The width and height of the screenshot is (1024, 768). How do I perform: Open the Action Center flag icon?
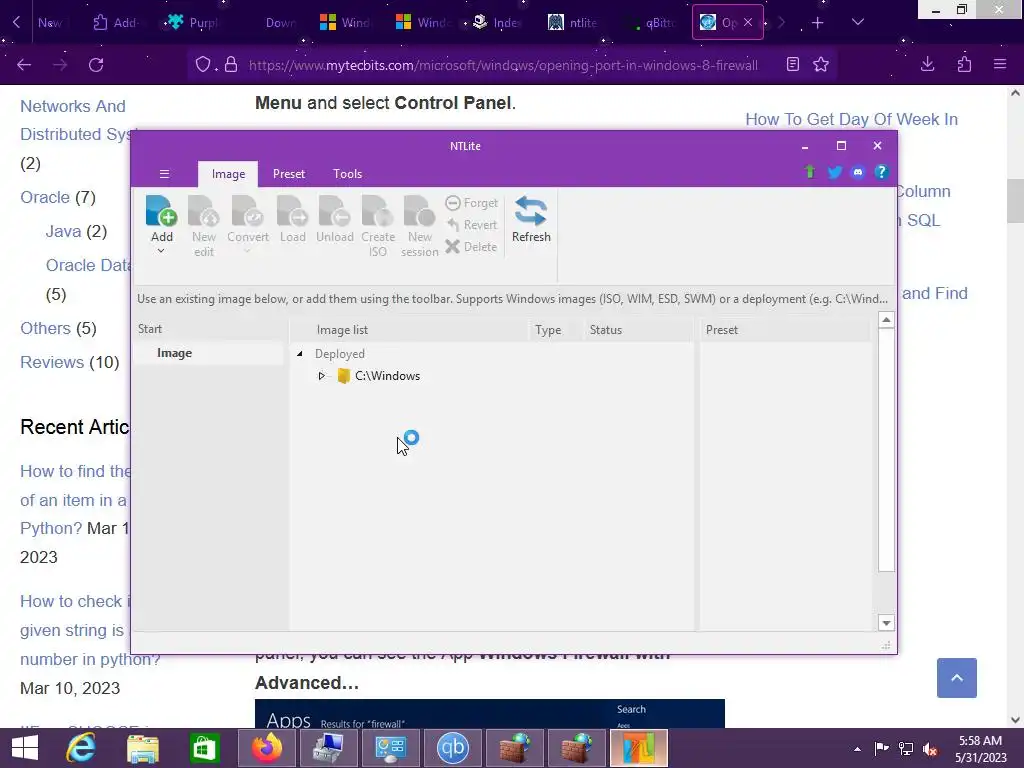click(882, 749)
